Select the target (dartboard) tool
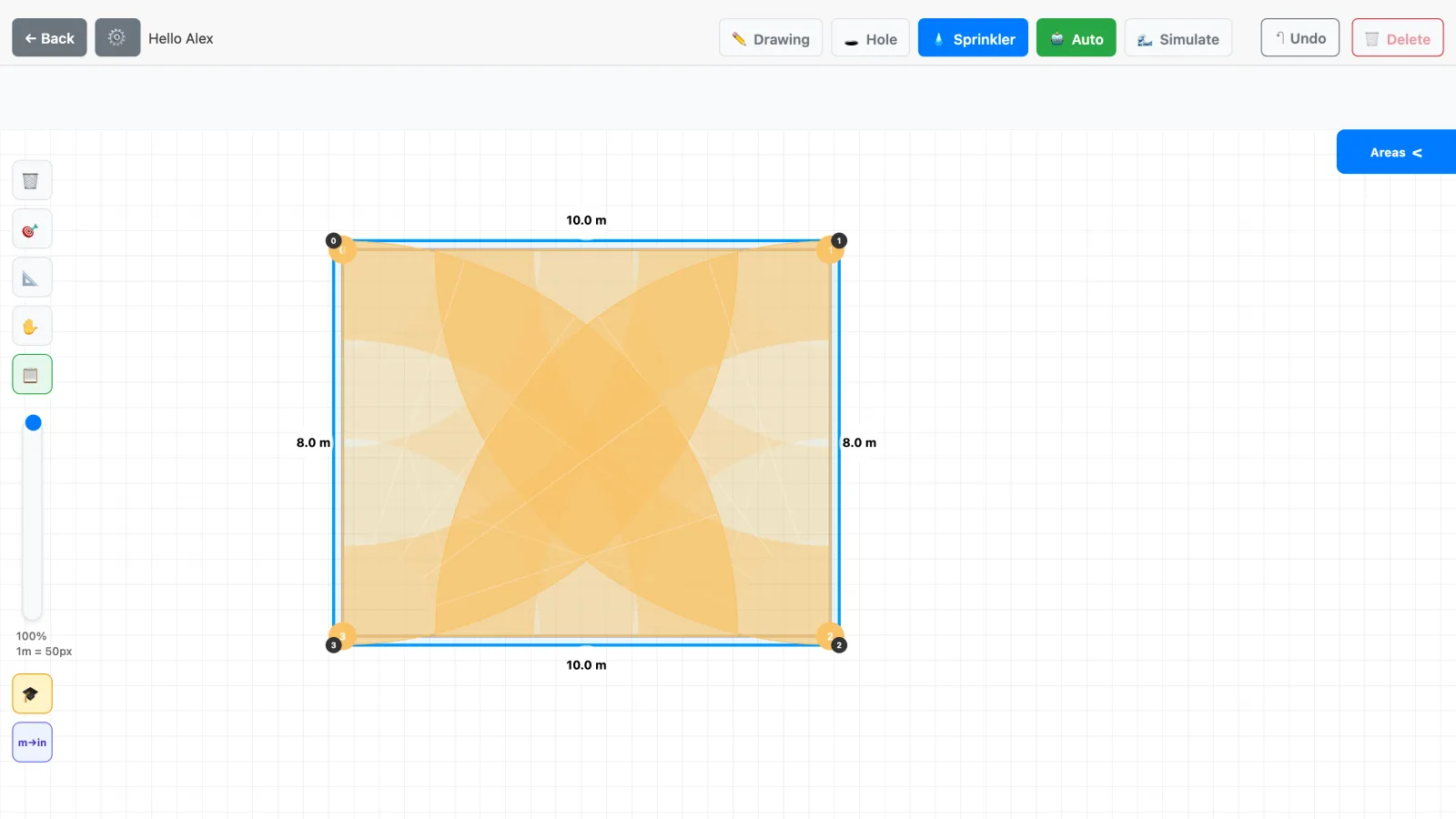The image size is (1456, 819). [32, 229]
